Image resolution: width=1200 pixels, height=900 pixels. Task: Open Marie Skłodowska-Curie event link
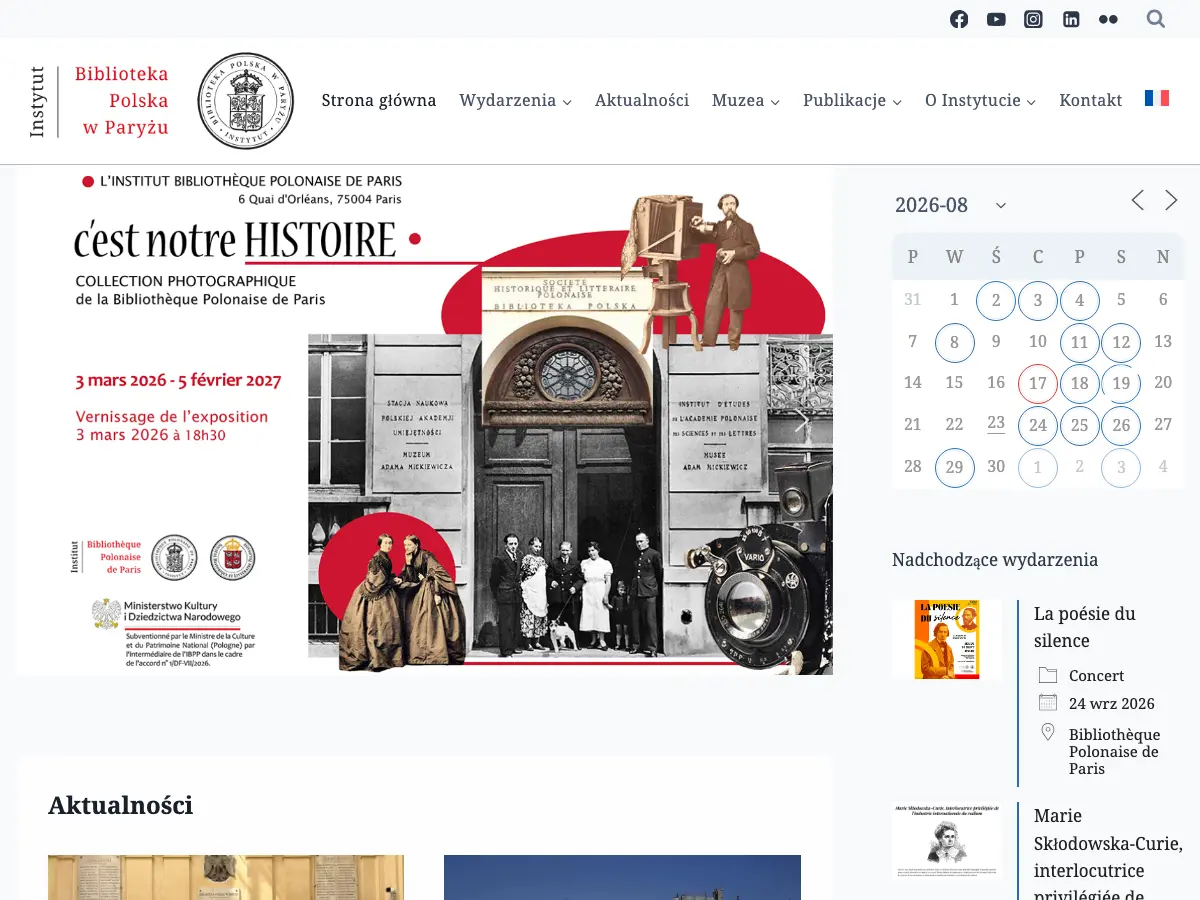click(1108, 855)
